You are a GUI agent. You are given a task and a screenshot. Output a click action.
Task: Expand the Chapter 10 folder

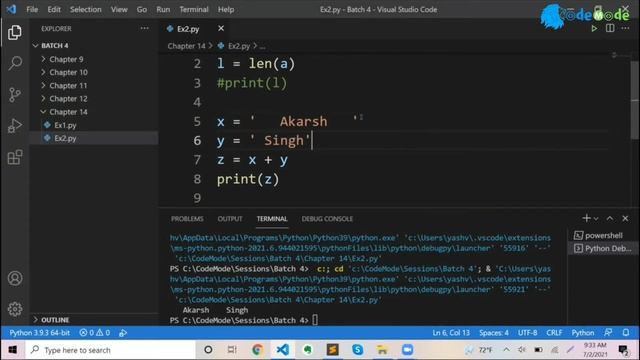pyautogui.click(x=68, y=72)
